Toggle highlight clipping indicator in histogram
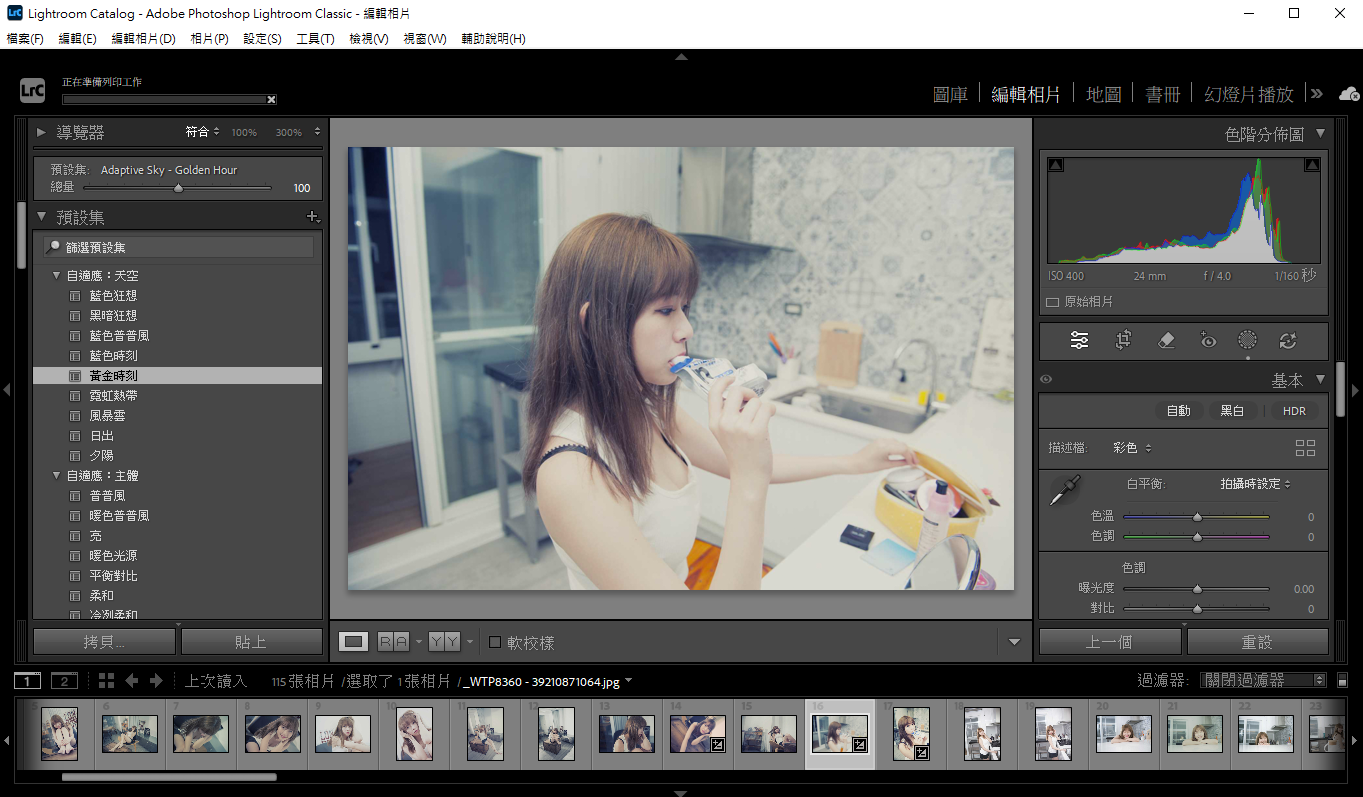 pyautogui.click(x=1312, y=165)
